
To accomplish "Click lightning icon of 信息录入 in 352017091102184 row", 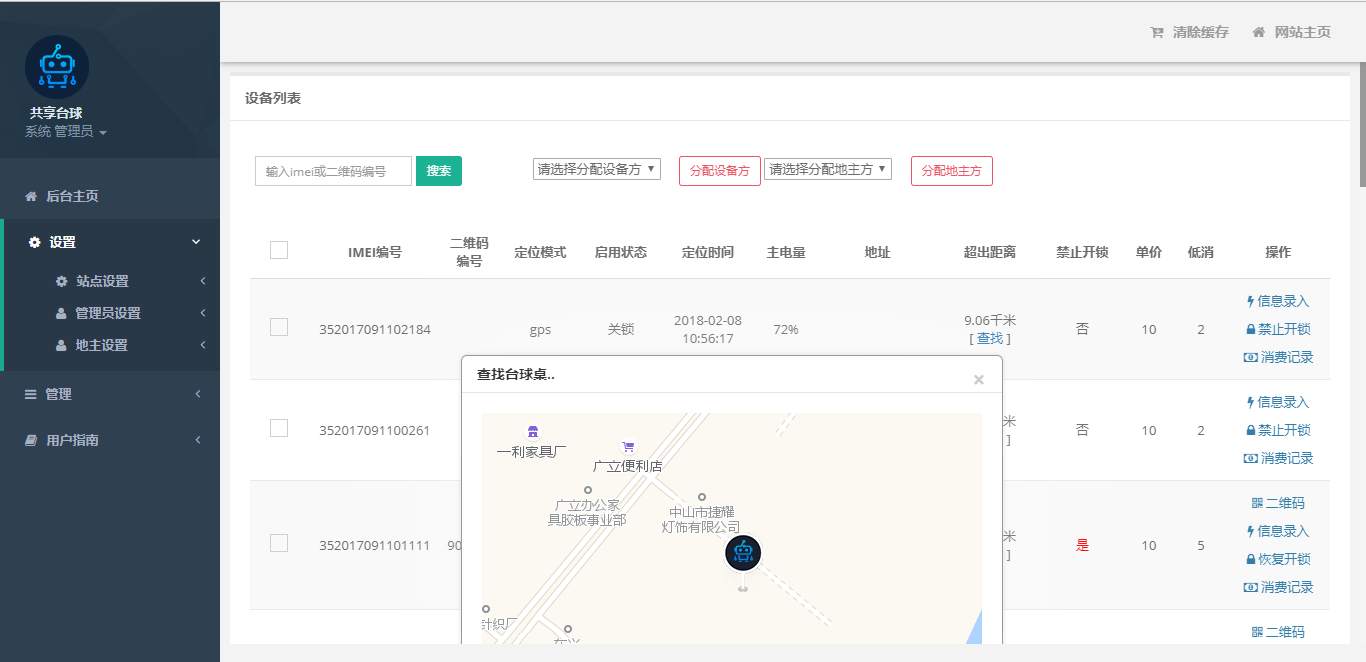I will tap(1250, 301).
